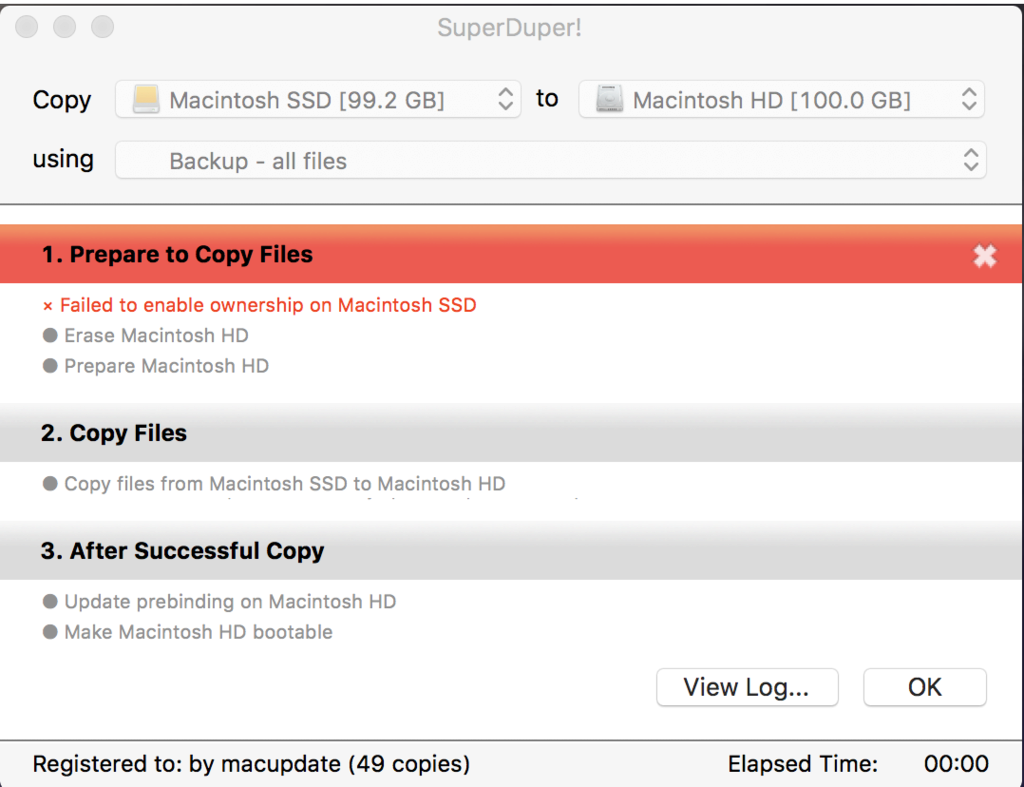1024x787 pixels.
Task: Click the bullet next to Prepare Macintosh HD
Action: pyautogui.click(x=50, y=367)
